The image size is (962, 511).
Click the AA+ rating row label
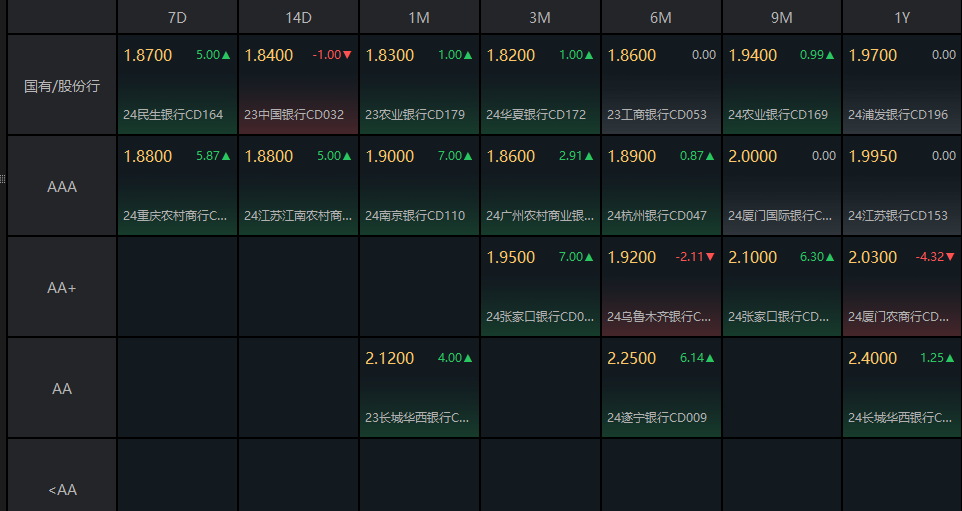click(x=62, y=288)
